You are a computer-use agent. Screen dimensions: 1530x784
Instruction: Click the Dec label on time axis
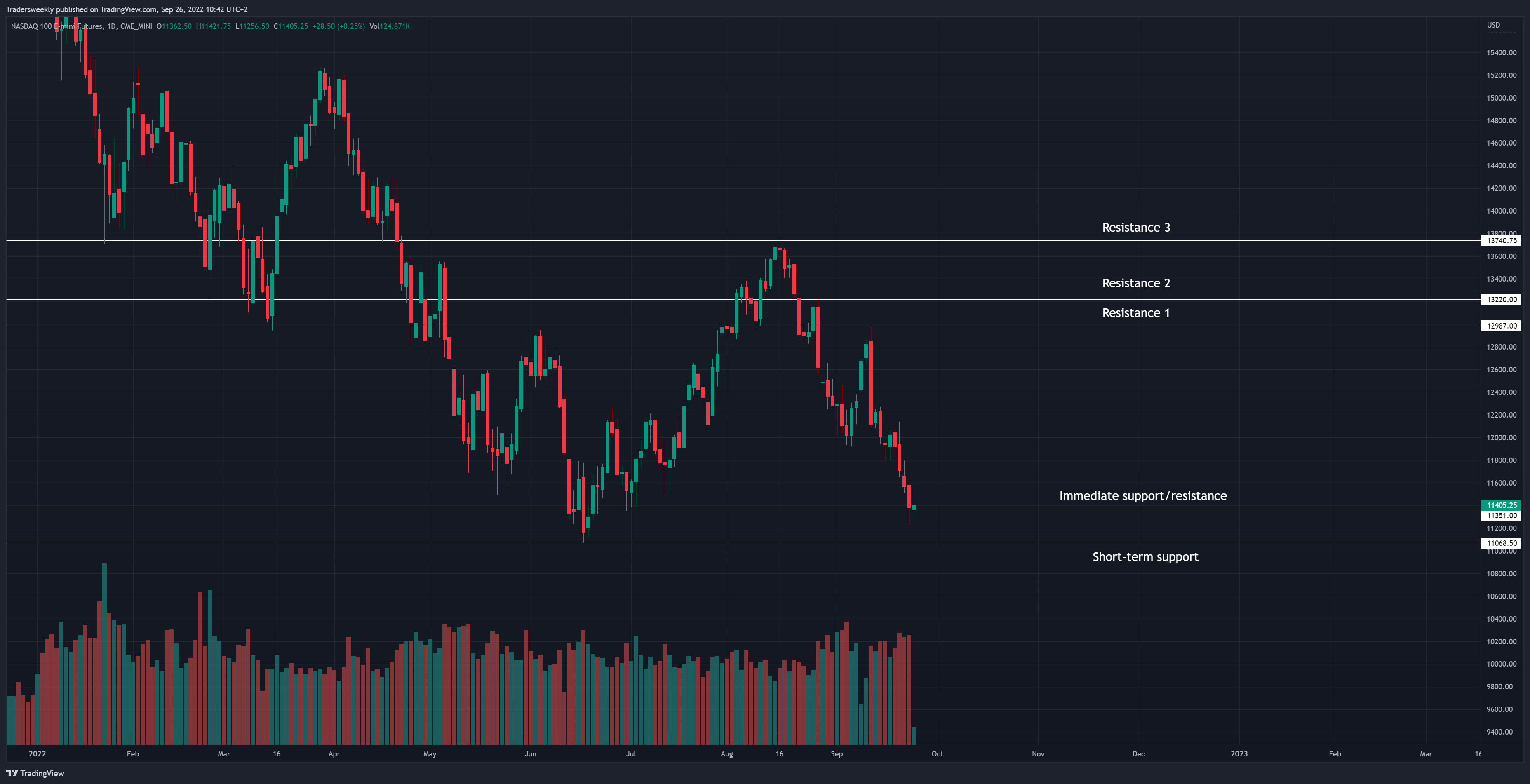(1138, 754)
